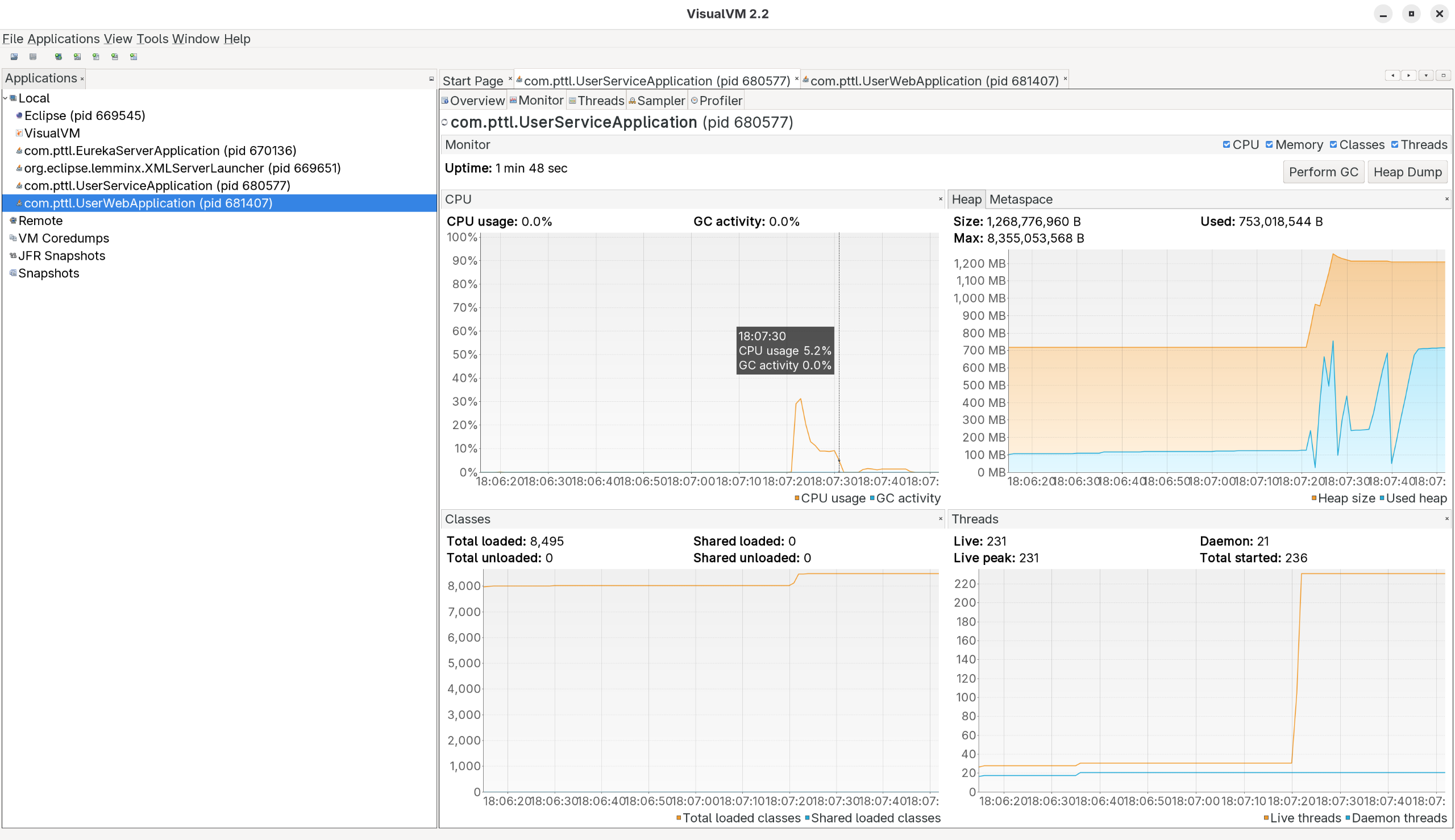This screenshot has width=1455, height=840.
Task: Click the Eclipse application icon in tree
Action: (x=19, y=115)
